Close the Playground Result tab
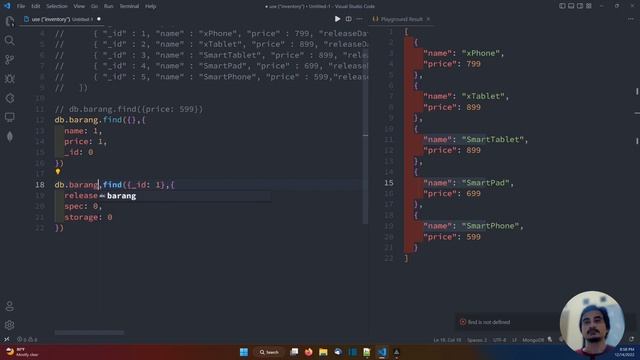The image size is (640, 360). [428, 19]
